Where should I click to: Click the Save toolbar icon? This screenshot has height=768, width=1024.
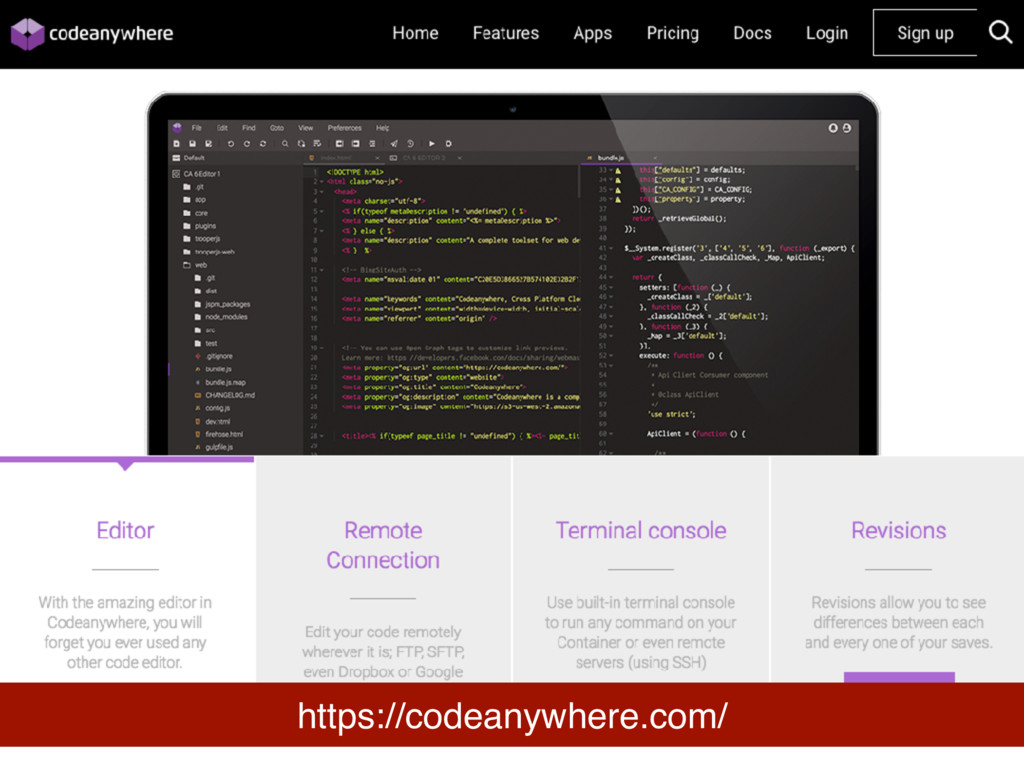pyautogui.click(x=193, y=144)
